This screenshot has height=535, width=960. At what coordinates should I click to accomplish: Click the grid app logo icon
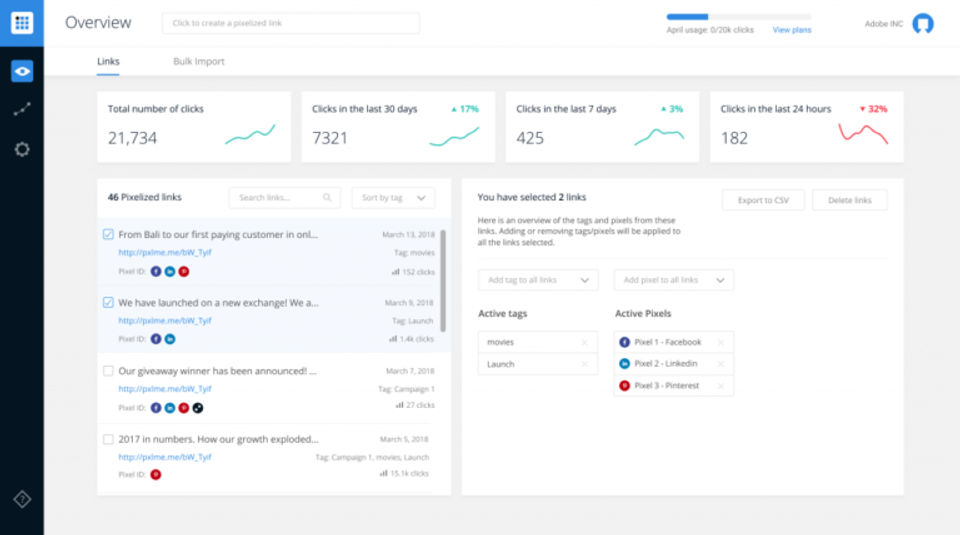coord(21,22)
